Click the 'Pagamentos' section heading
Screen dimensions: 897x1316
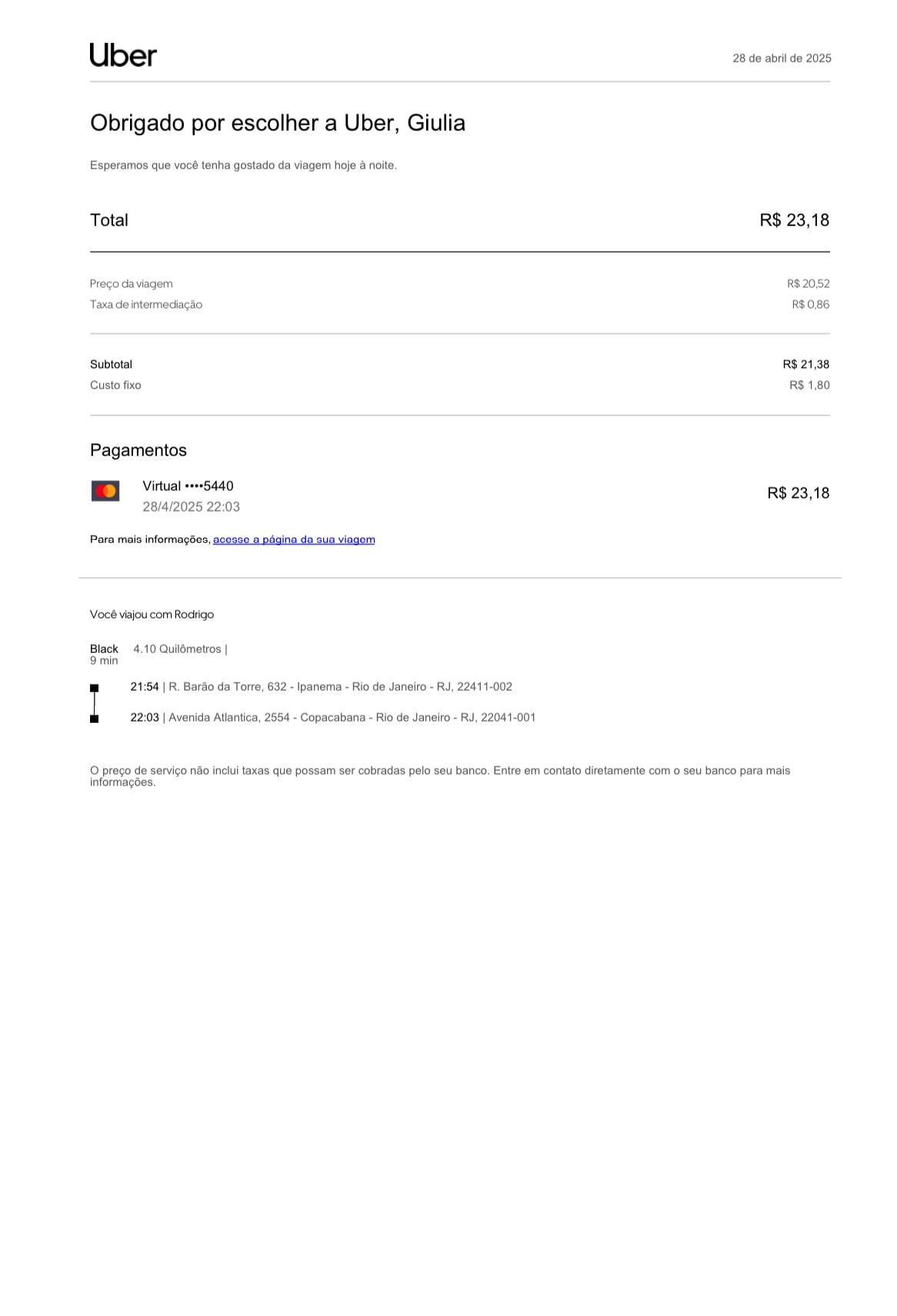[138, 451]
